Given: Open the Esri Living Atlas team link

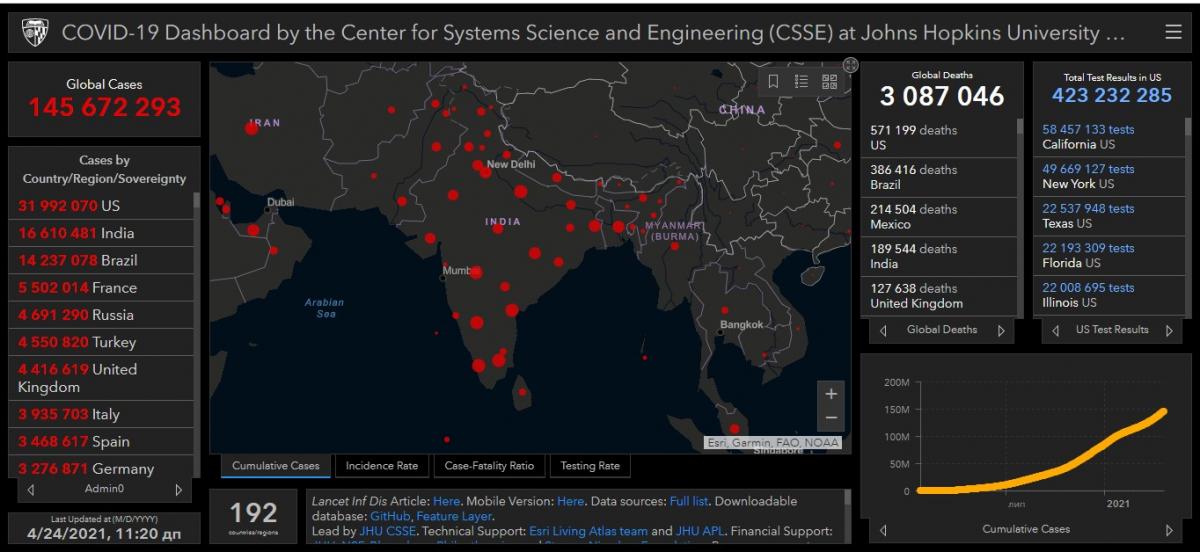Looking at the screenshot, I should [x=589, y=531].
